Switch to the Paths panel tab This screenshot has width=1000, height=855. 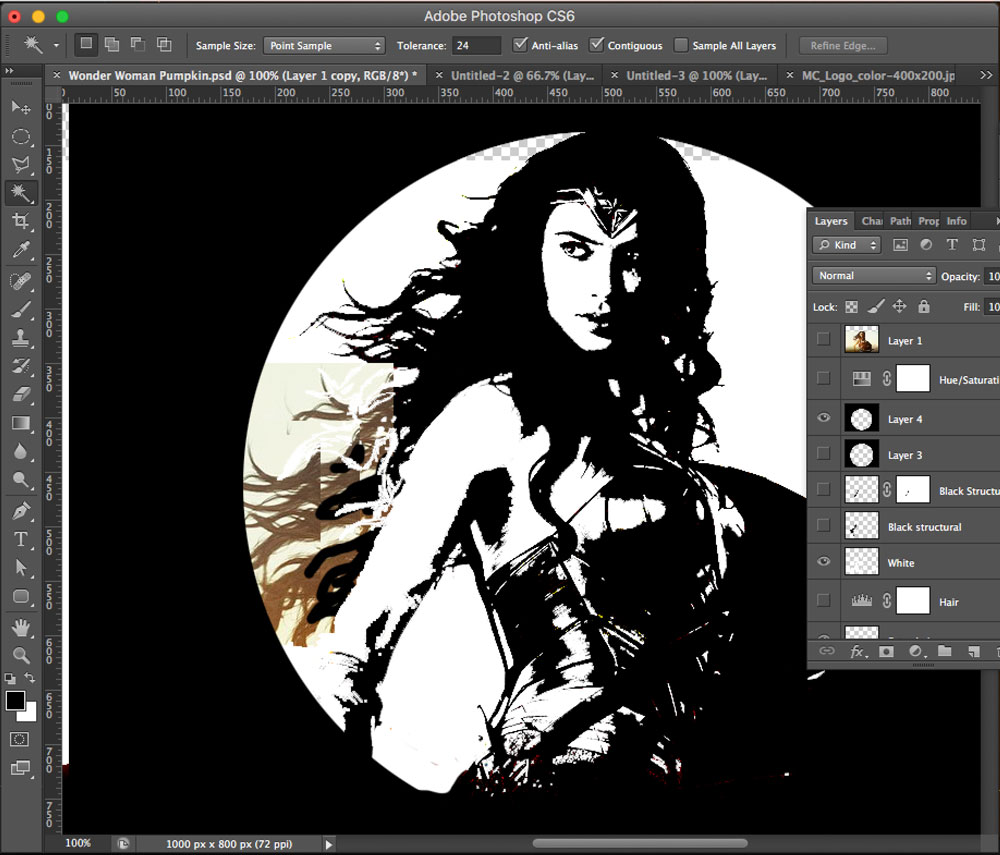(x=900, y=221)
